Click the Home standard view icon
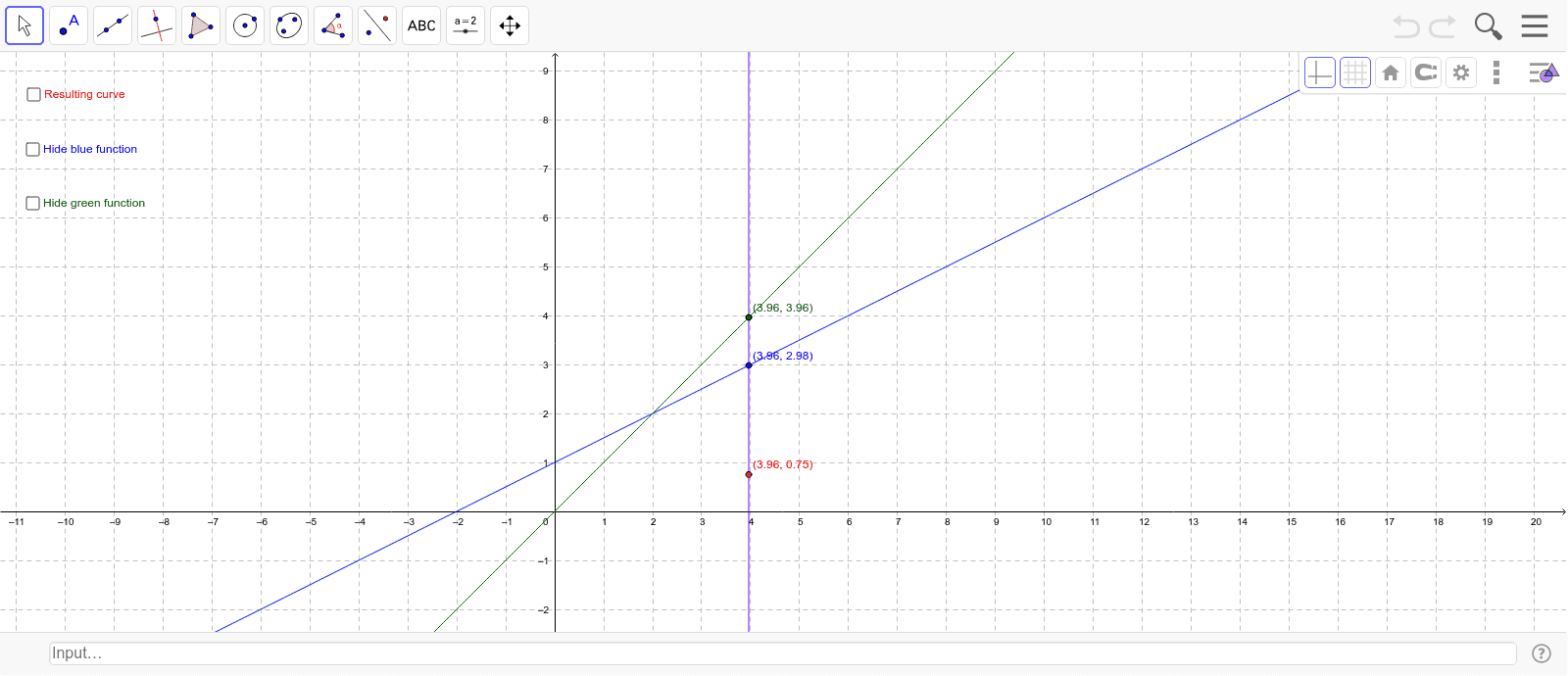Image resolution: width=1568 pixels, height=676 pixels. tap(1391, 72)
